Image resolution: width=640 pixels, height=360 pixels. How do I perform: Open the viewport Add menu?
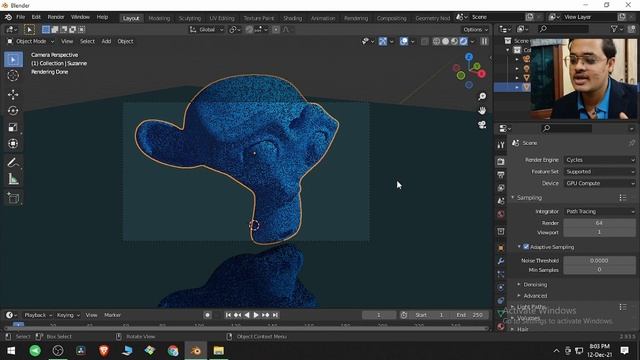106,41
